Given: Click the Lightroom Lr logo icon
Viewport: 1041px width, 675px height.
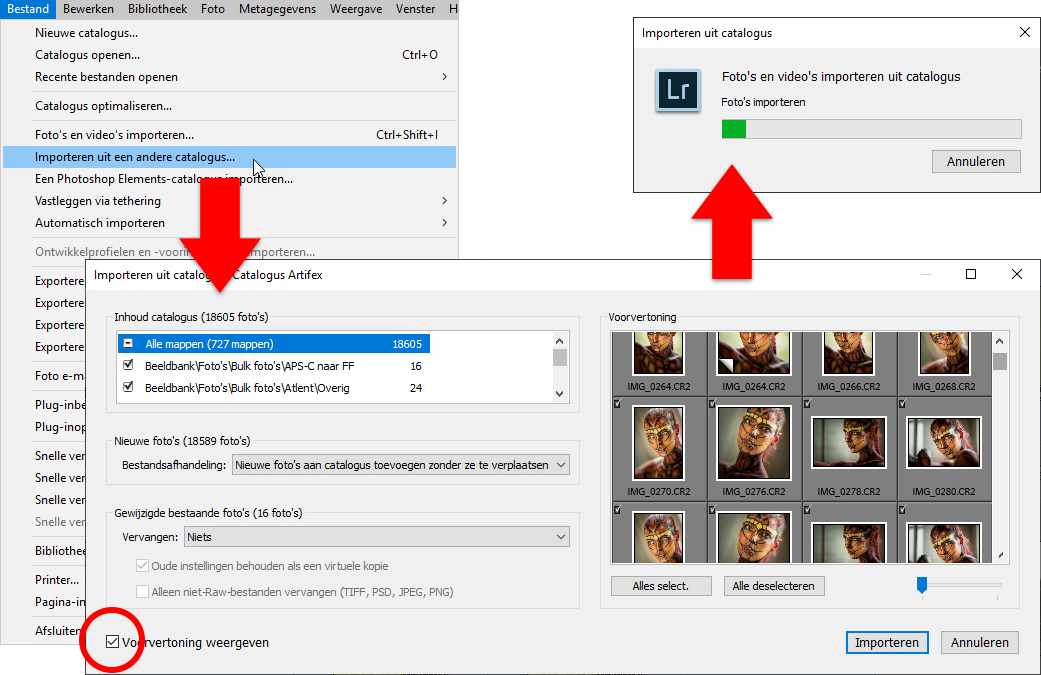Looking at the screenshot, I should (x=678, y=90).
